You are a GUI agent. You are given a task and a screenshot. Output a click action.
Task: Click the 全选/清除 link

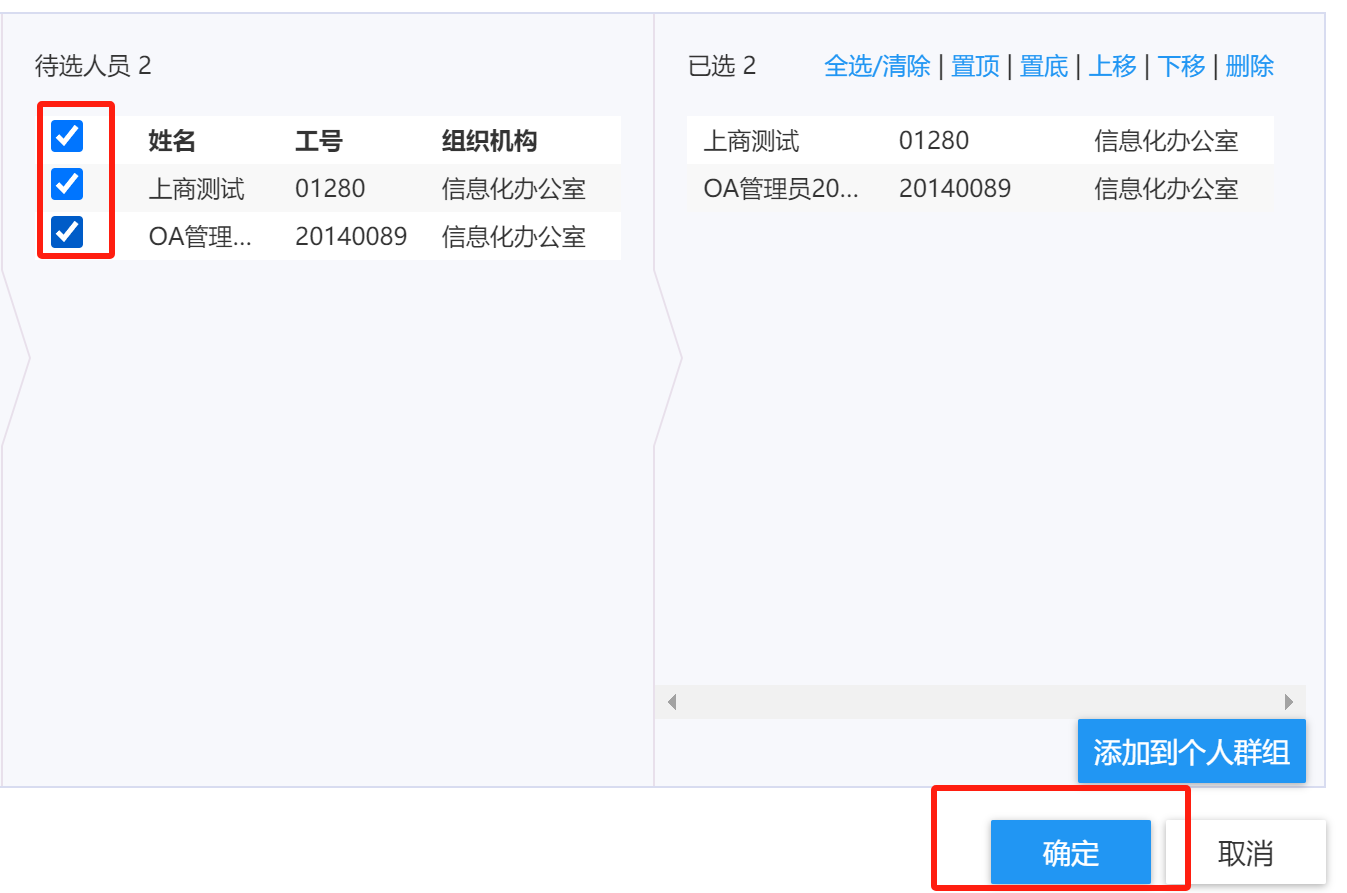(x=877, y=66)
